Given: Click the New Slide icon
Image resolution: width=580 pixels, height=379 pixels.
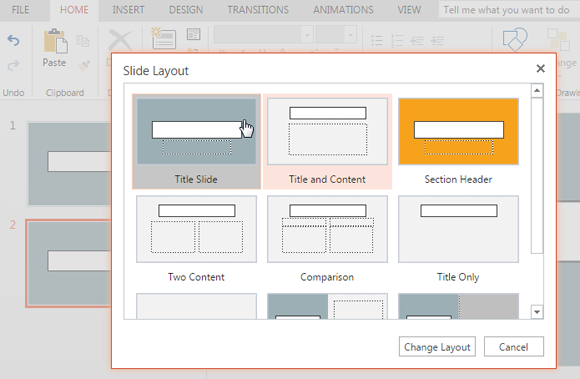Looking at the screenshot, I should 163,38.
